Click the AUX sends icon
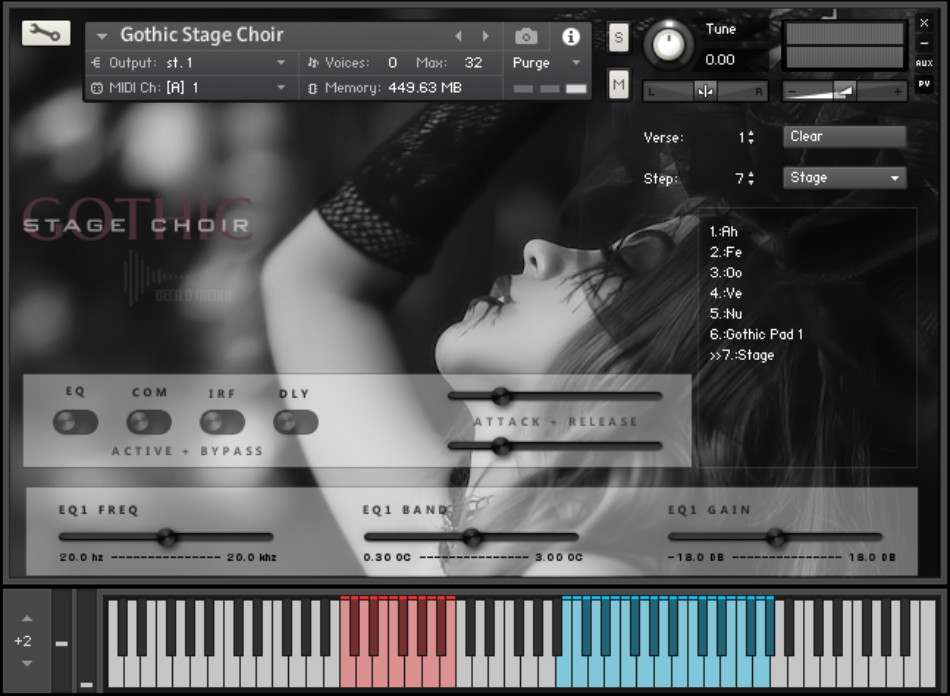950x696 pixels. pos(924,63)
